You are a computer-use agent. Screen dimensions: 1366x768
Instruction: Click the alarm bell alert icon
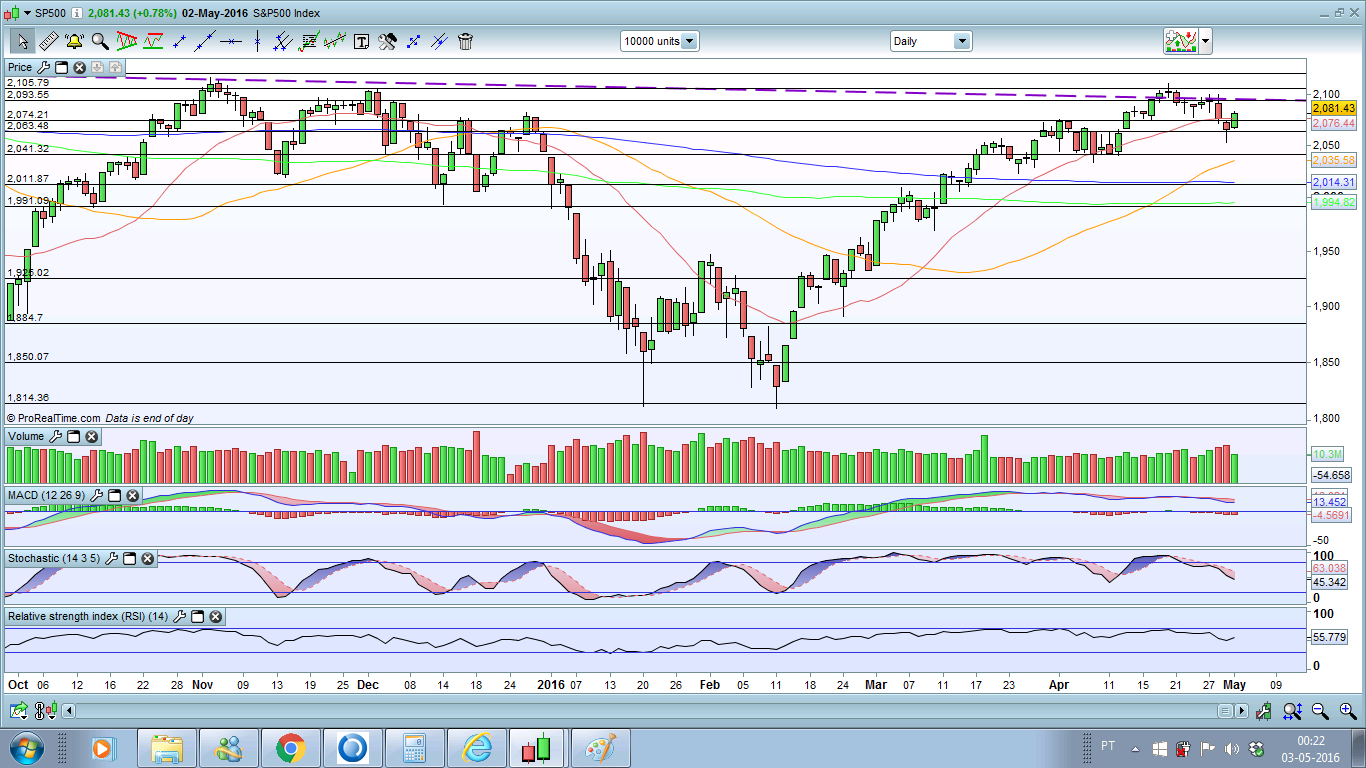[74, 41]
